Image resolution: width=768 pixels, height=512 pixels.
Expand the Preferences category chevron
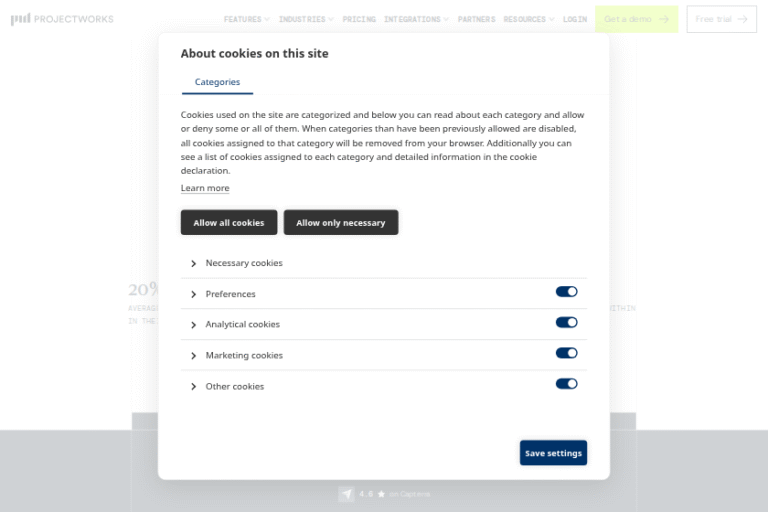click(194, 295)
